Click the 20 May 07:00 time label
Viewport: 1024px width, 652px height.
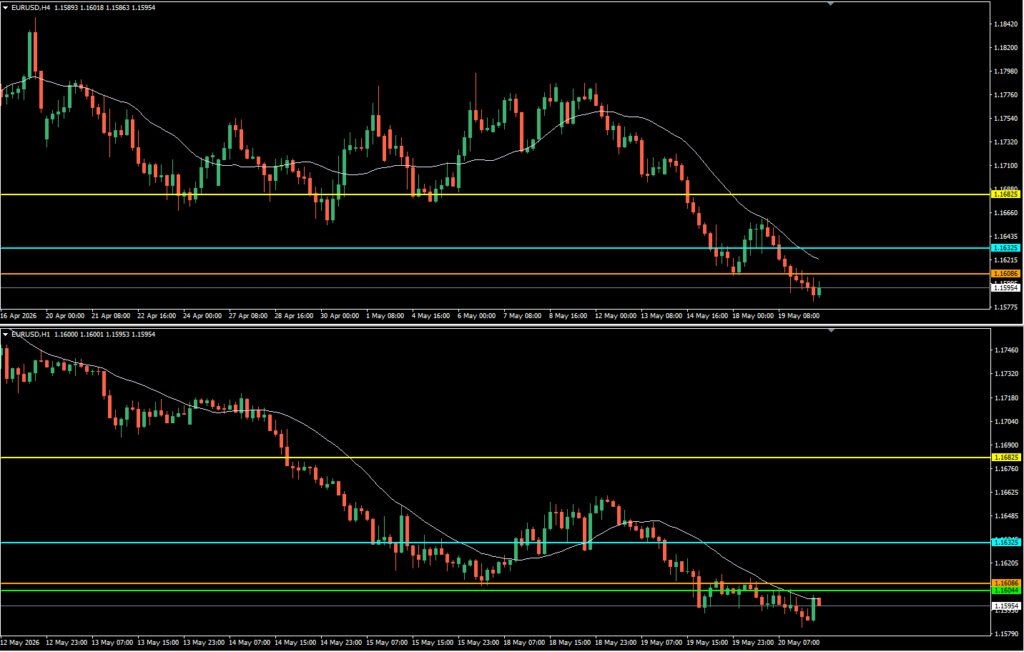tap(797, 642)
